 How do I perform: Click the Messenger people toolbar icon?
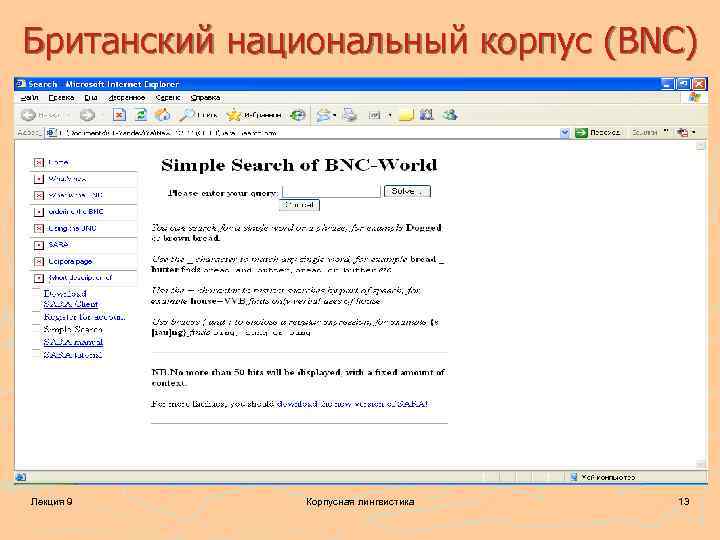pyautogui.click(x=450, y=115)
